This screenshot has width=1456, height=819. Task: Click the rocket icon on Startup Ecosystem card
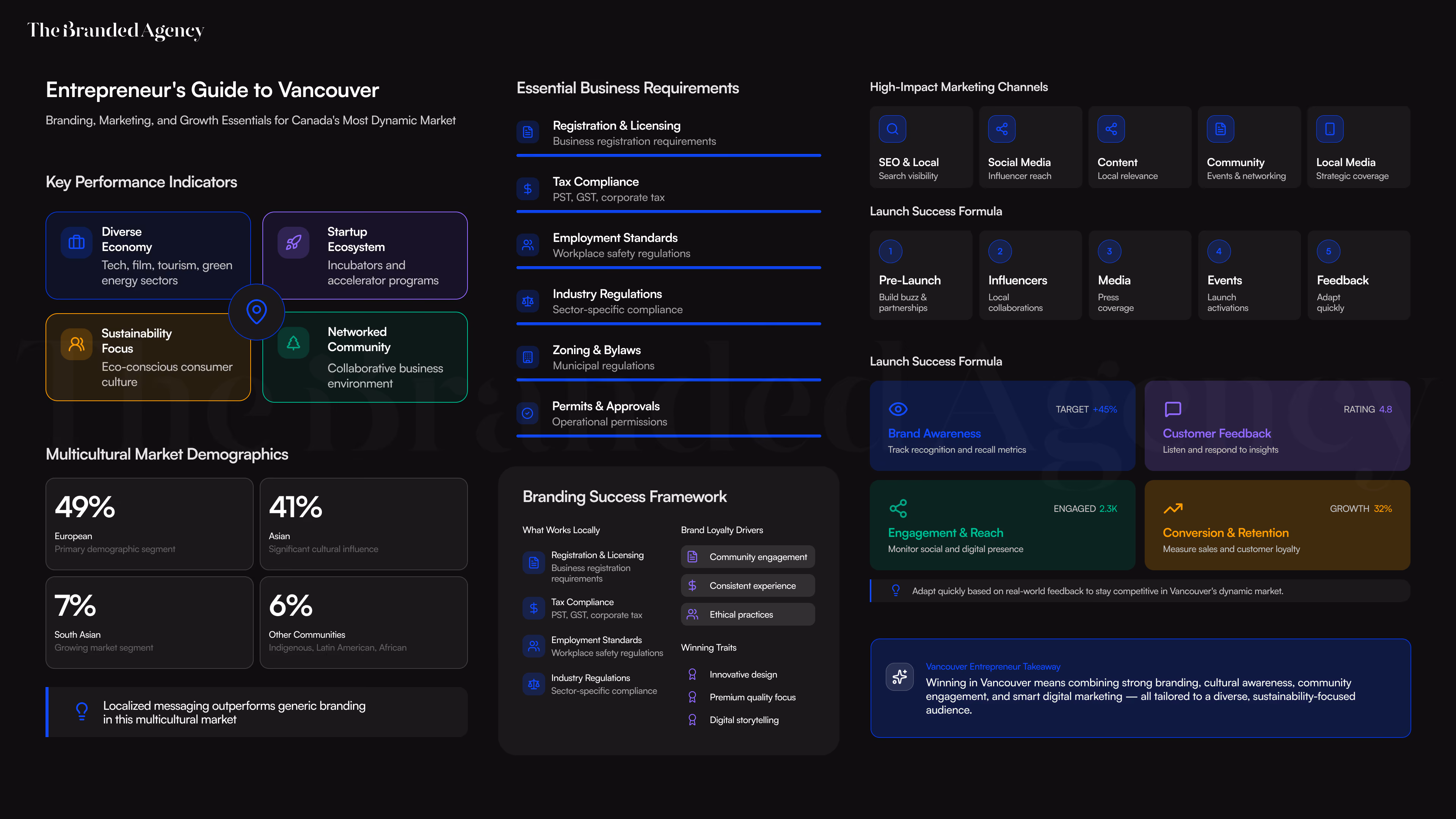(293, 243)
